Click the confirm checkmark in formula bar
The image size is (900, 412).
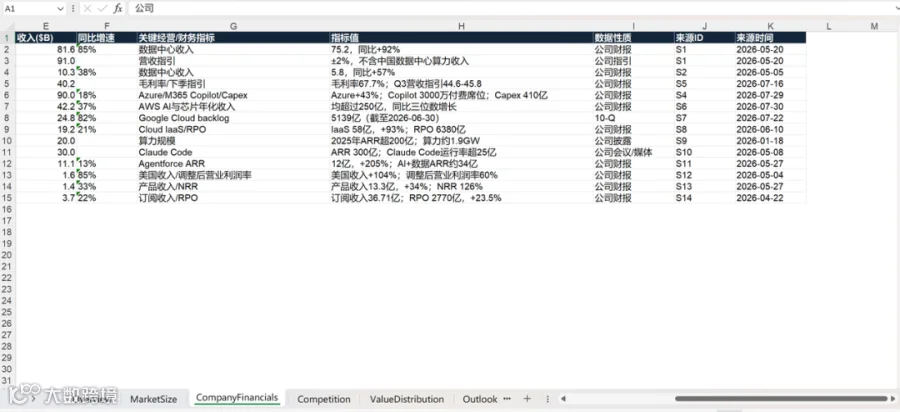click(x=102, y=9)
